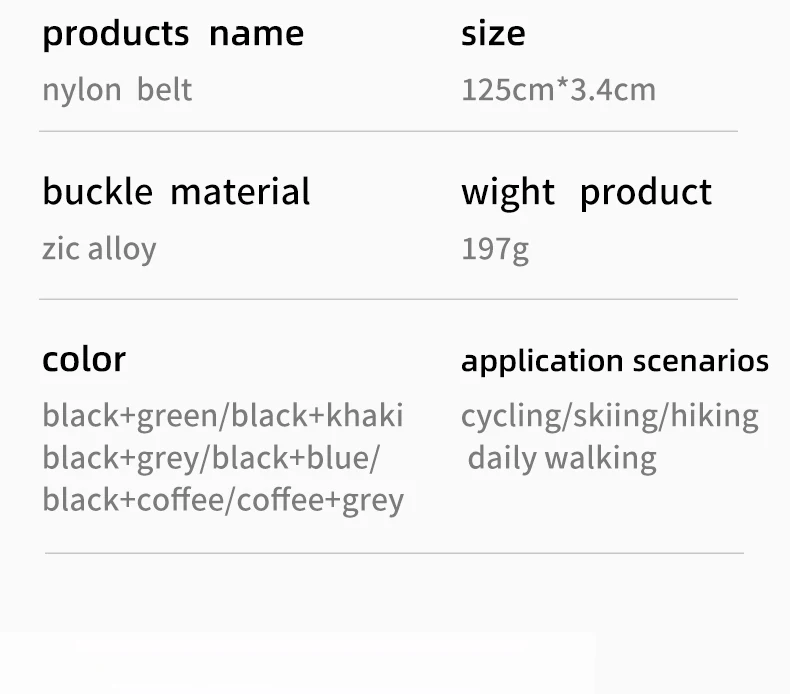The height and width of the screenshot is (694, 790).
Task: Select the "nylon belt" value text
Action: tap(116, 90)
